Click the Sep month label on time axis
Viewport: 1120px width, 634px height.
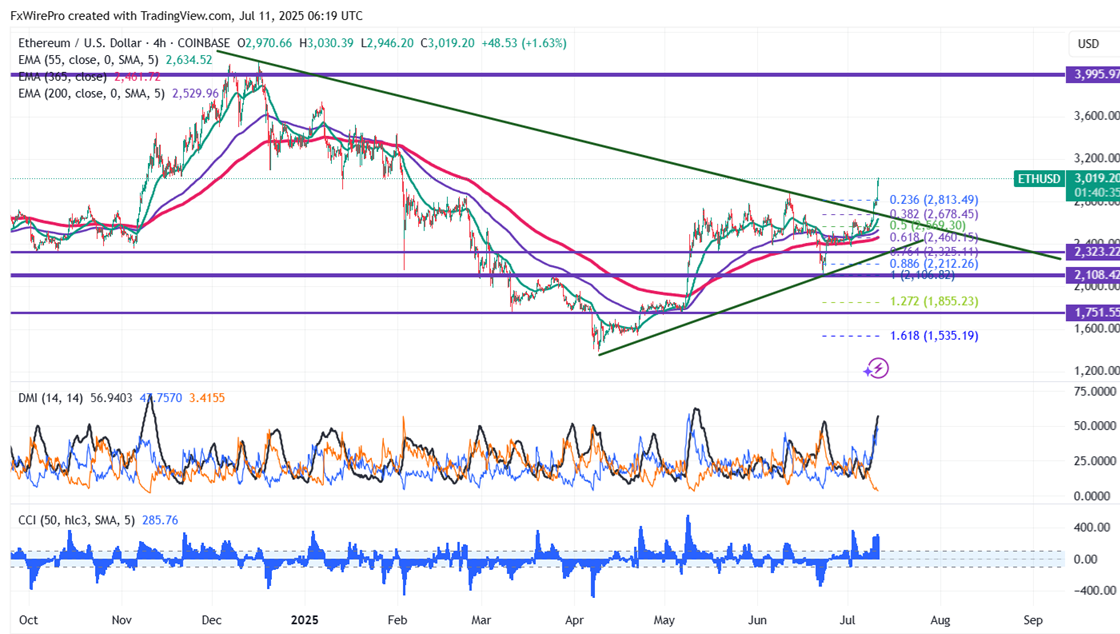point(1033,620)
